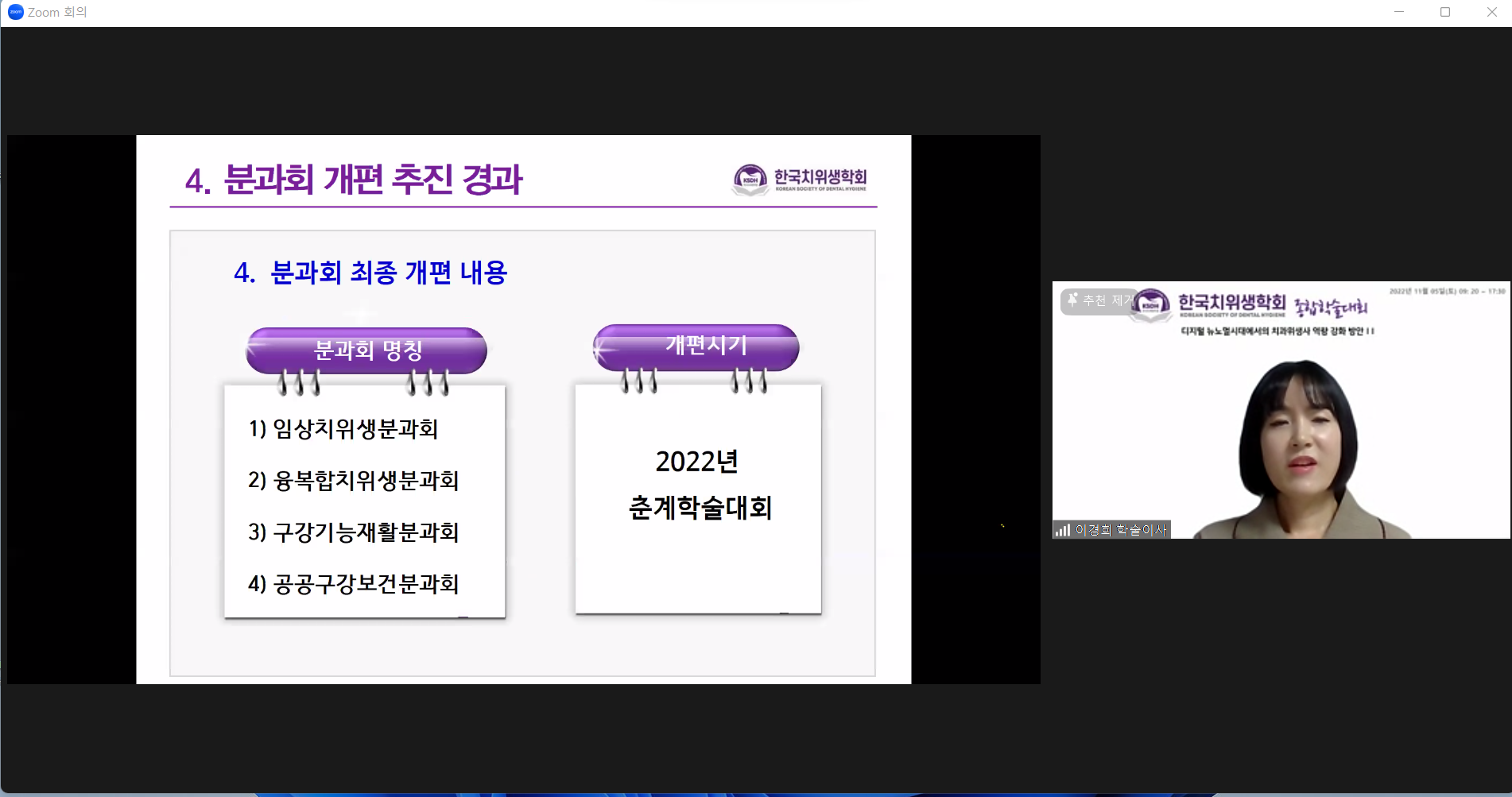Click the purple 분과회 명칭 label
Screen dimensions: 1512x797
366,350
